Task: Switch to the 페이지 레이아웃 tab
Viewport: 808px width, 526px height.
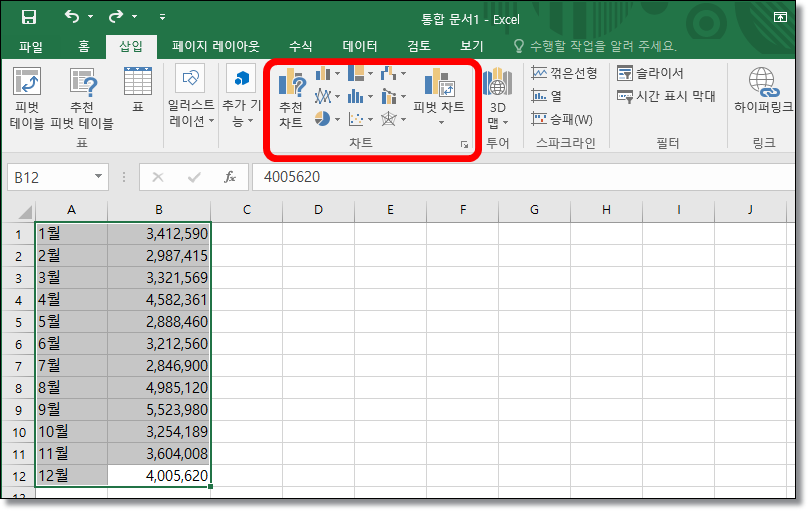Action: coord(215,46)
